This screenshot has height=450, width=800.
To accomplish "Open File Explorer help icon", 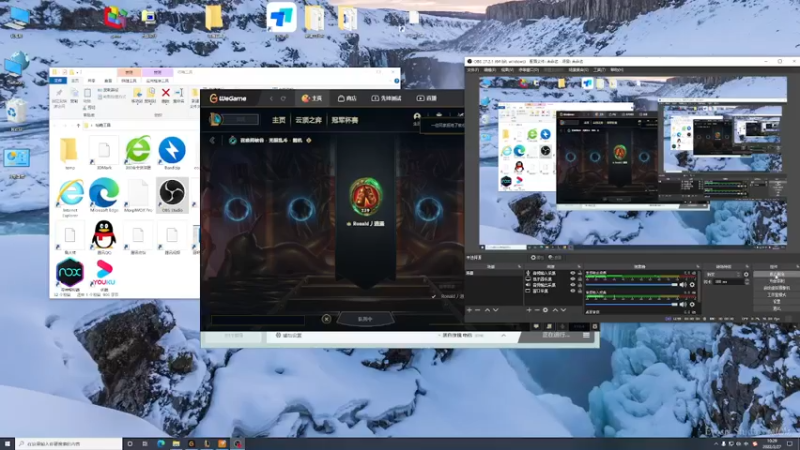I will (x=396, y=81).
